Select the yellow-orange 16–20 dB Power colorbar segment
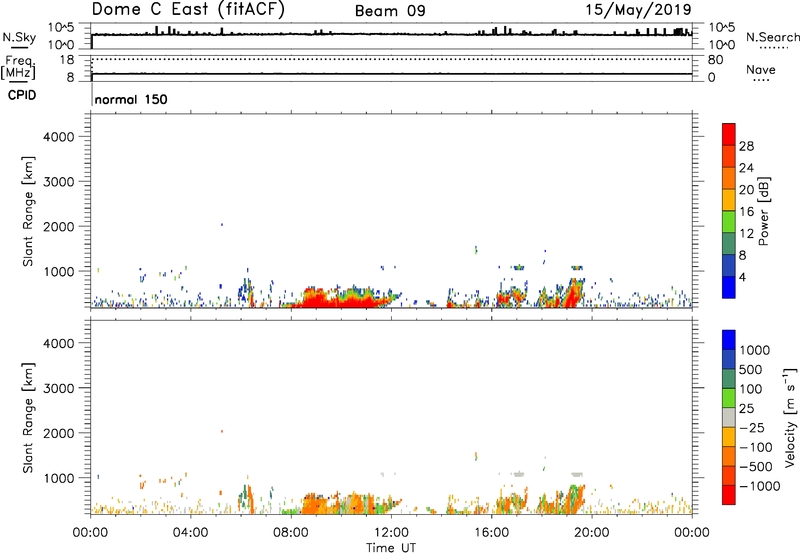Image resolution: width=800 pixels, height=554 pixels. coord(729,200)
